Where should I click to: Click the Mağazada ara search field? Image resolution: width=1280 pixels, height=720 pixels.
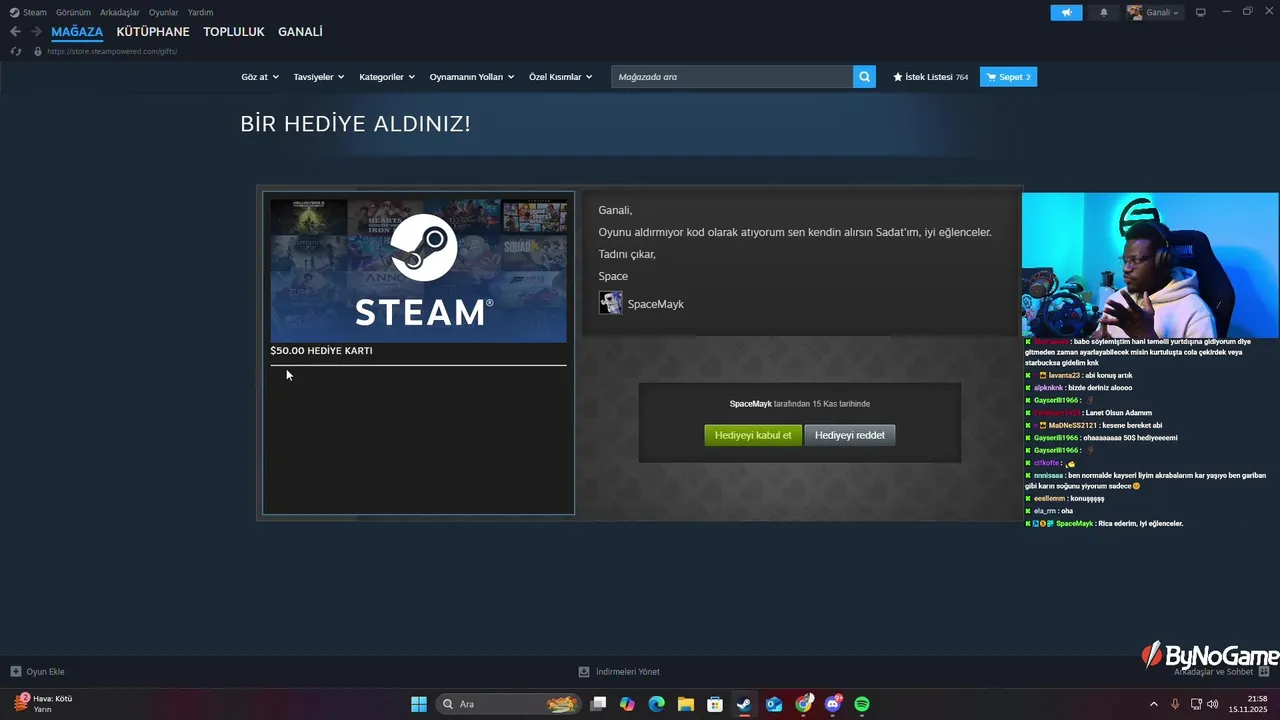pos(732,77)
